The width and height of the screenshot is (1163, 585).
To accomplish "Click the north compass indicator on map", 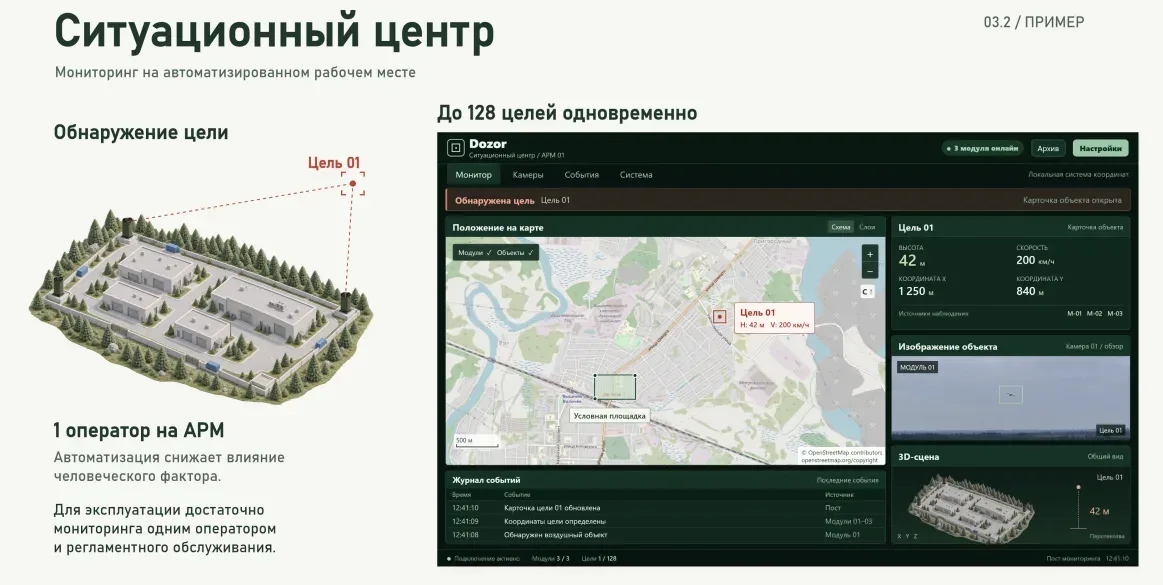I will pos(867,292).
